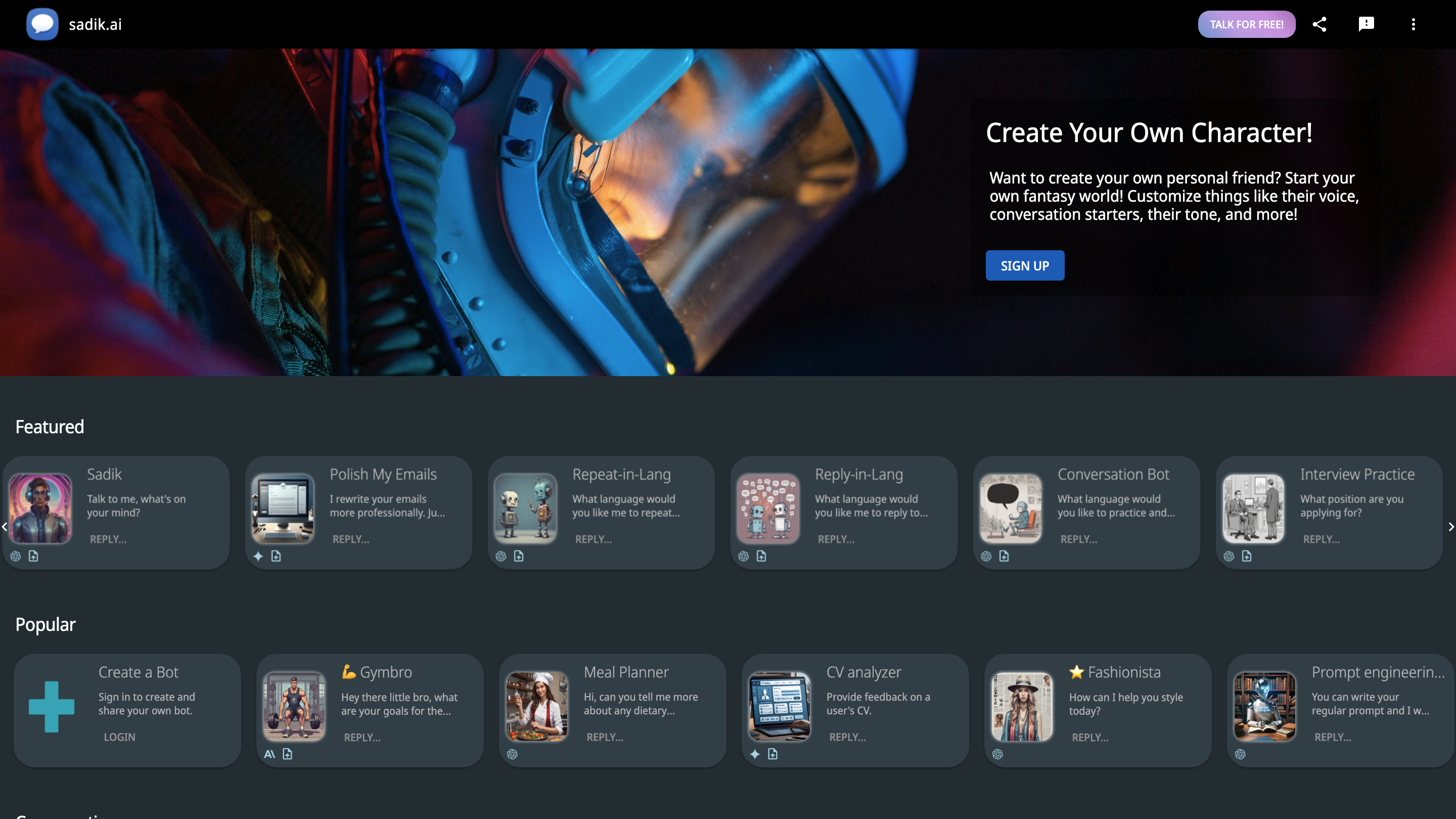Click LOGIN on Create a Bot card

coord(119,737)
